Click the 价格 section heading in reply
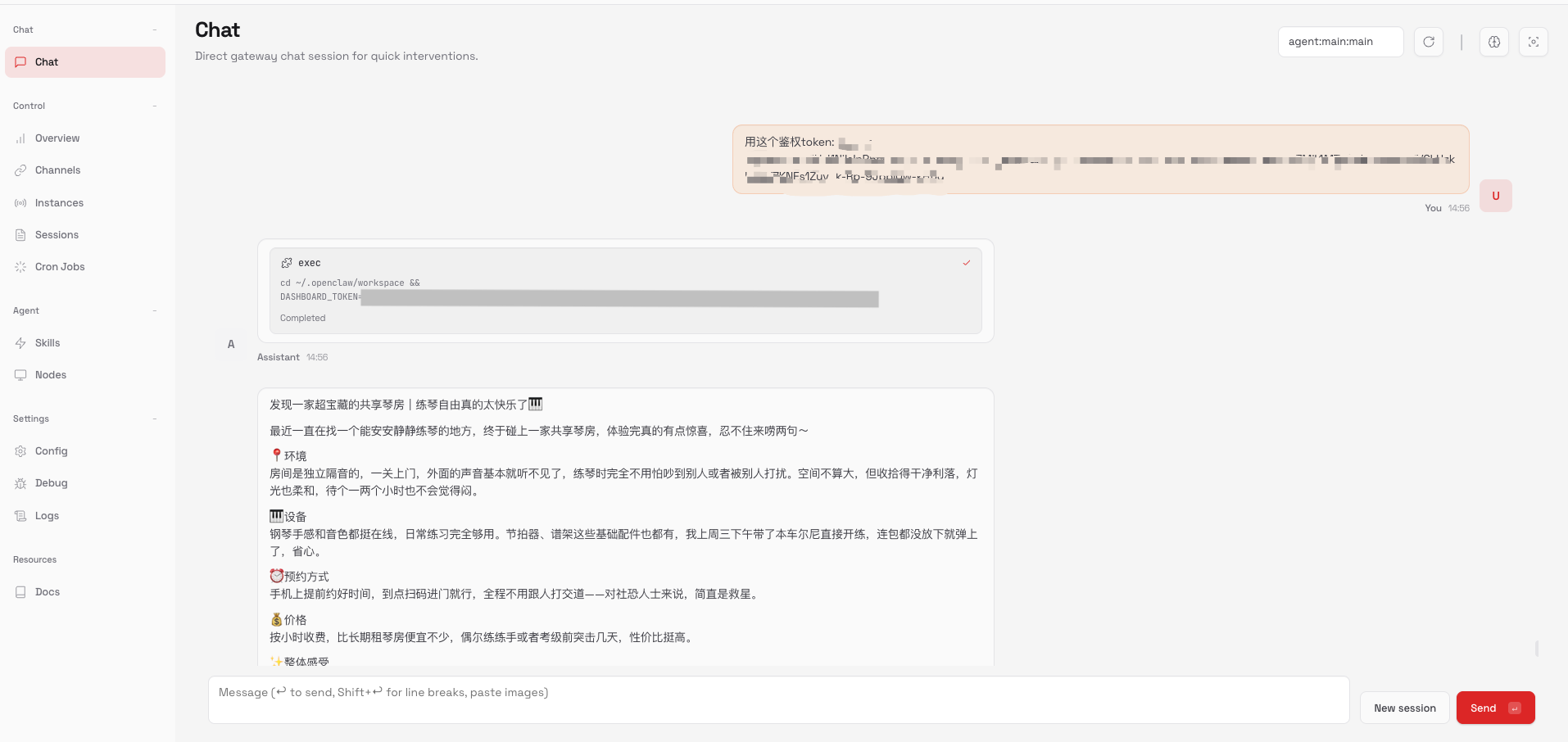The width and height of the screenshot is (1568, 742). 288,620
